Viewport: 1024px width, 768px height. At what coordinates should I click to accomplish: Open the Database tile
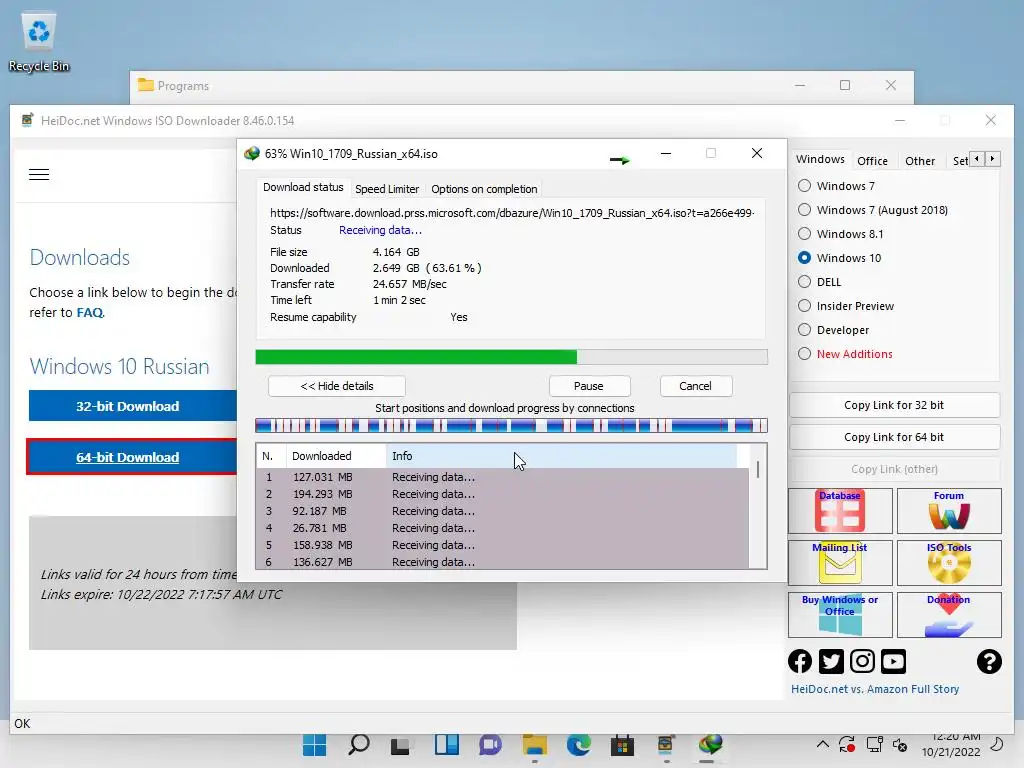tap(840, 511)
